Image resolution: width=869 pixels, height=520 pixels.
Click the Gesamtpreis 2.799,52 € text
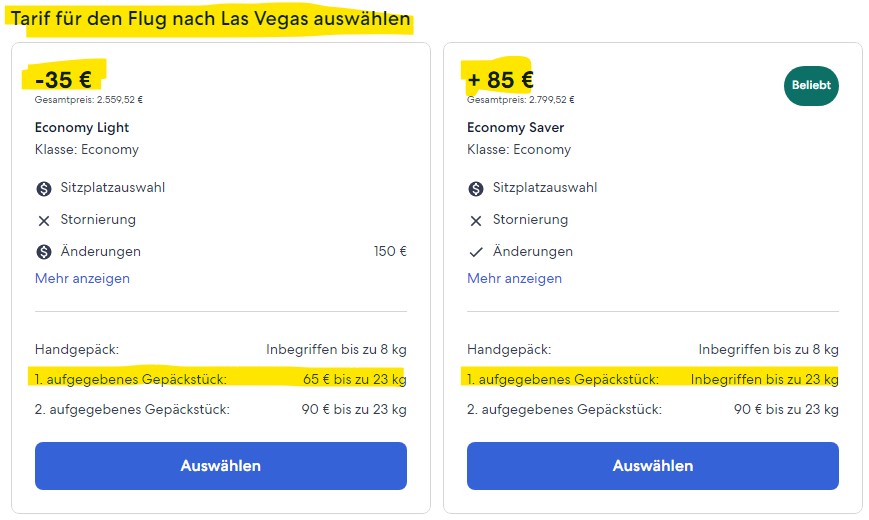click(520, 100)
